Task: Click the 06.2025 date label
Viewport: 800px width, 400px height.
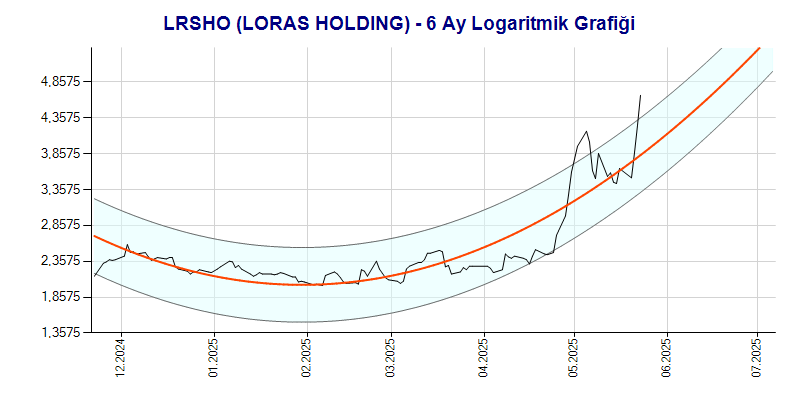Action: click(667, 358)
